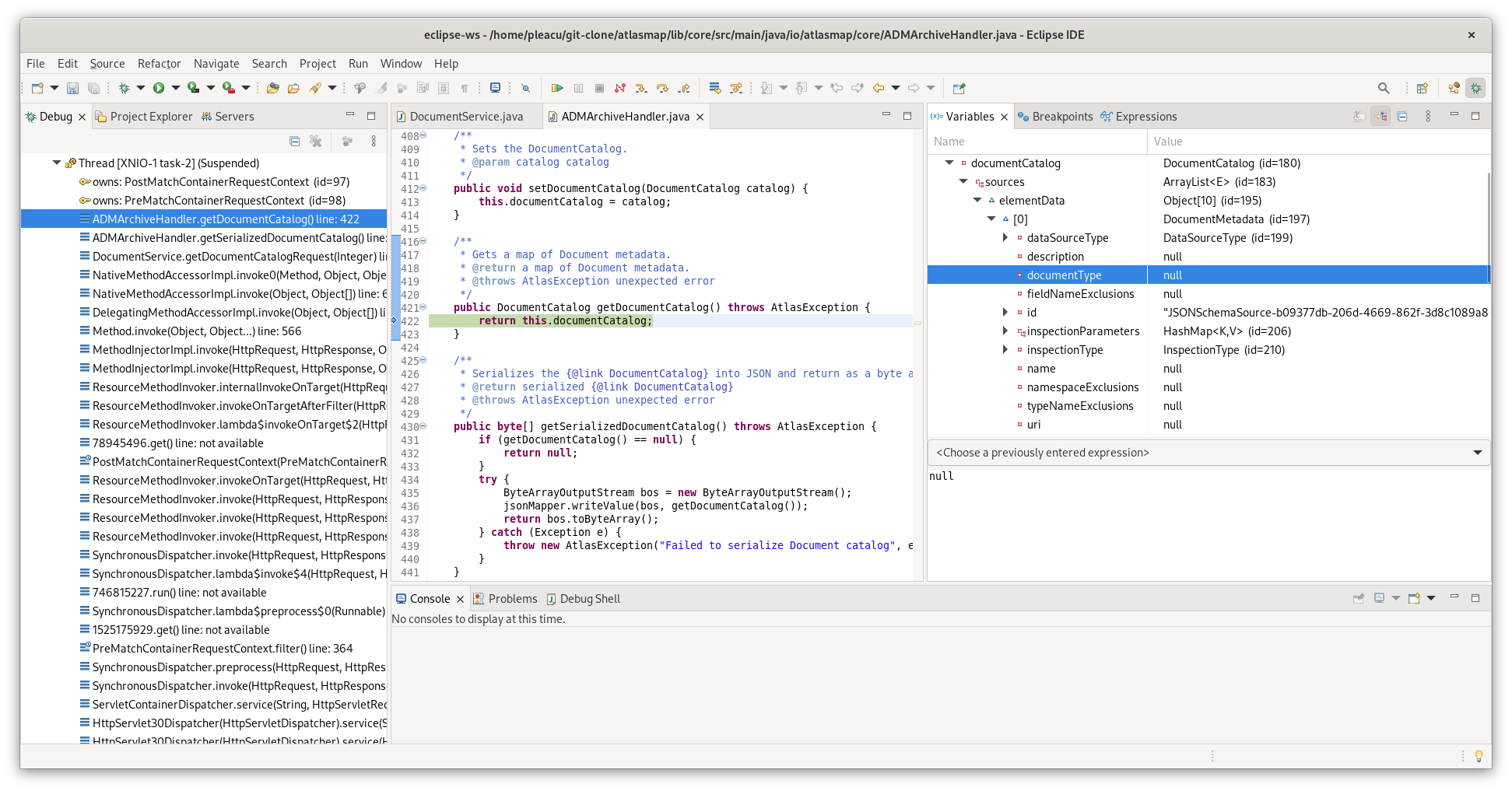The height and width of the screenshot is (791, 1512).
Task: Switch to the Breakpoints tab
Action: pyautogui.click(x=1055, y=117)
